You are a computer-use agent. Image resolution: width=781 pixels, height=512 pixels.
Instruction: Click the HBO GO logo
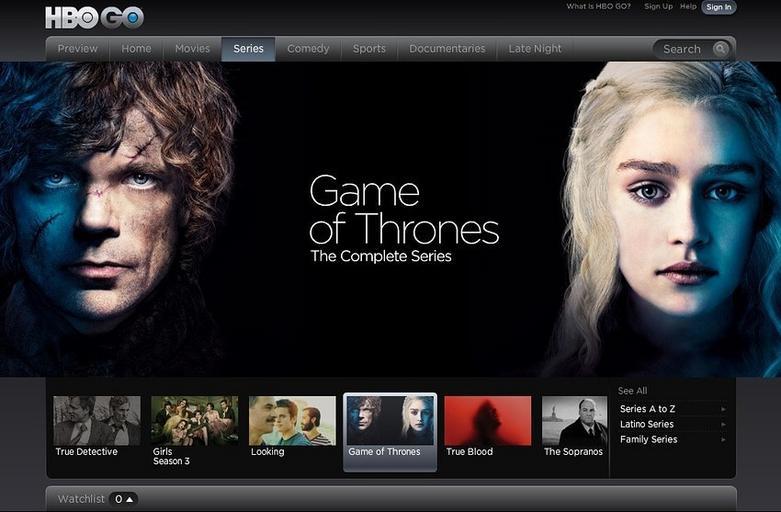click(x=94, y=17)
